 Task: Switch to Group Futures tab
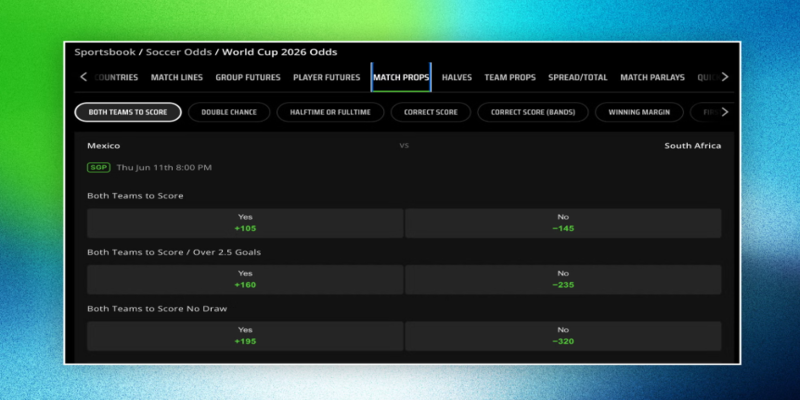pos(248,78)
